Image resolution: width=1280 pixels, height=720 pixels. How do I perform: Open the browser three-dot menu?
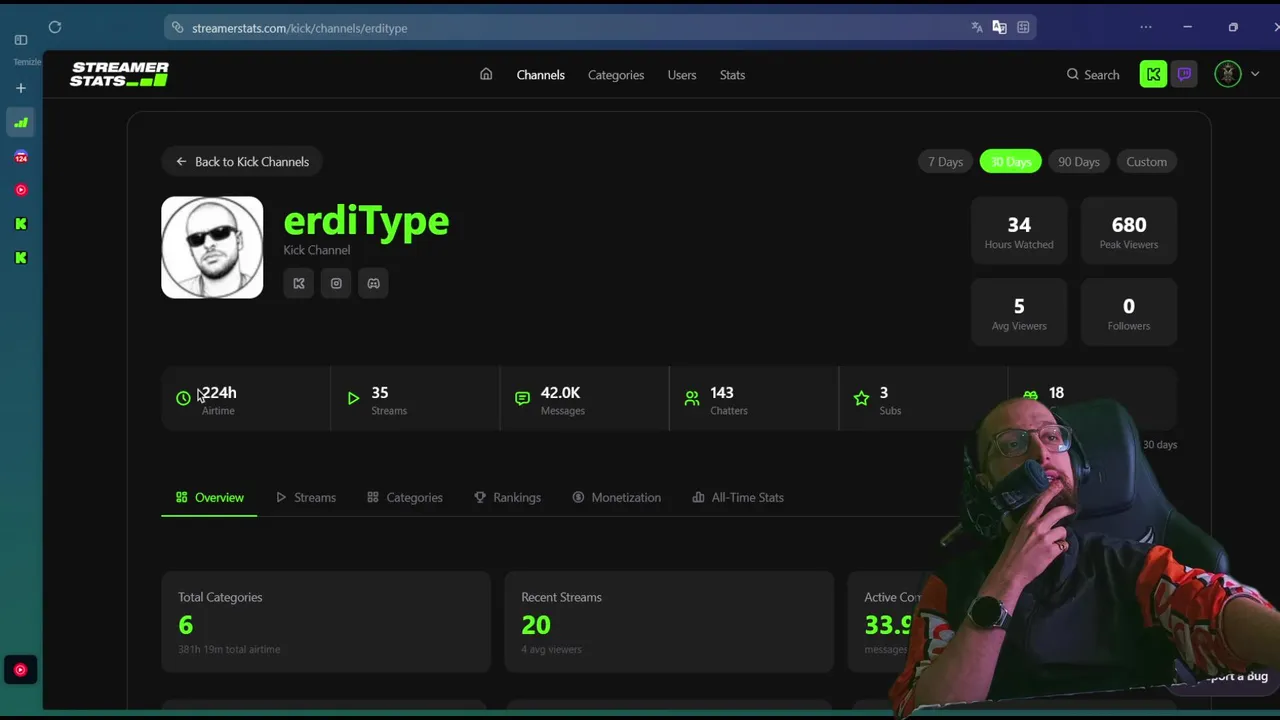point(1146,27)
